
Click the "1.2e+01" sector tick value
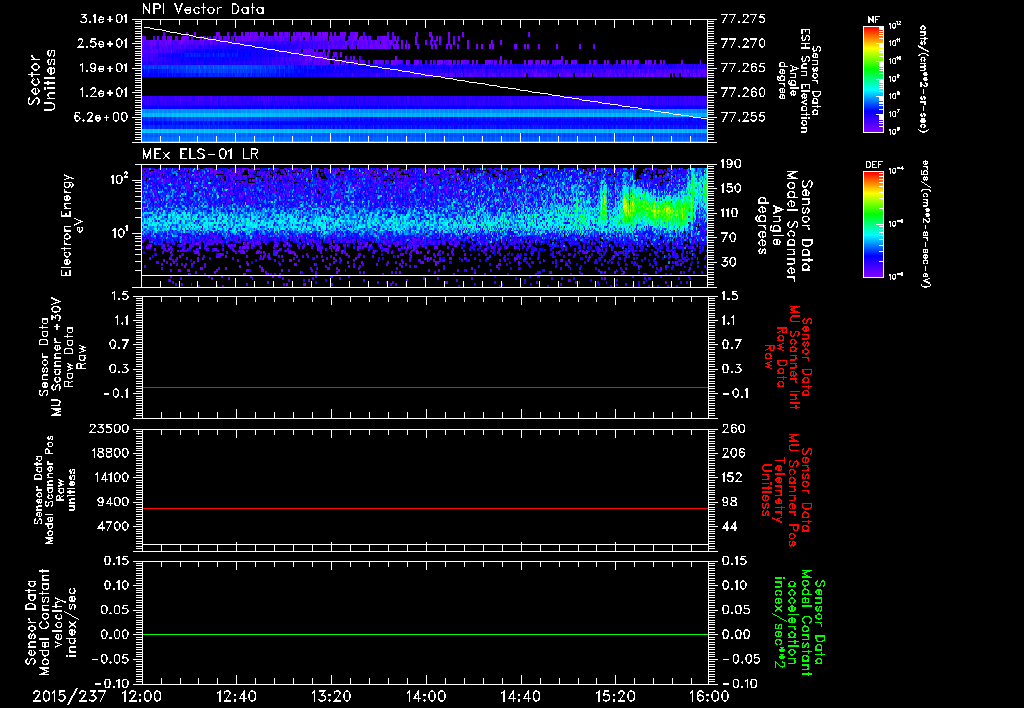pyautogui.click(x=103, y=93)
